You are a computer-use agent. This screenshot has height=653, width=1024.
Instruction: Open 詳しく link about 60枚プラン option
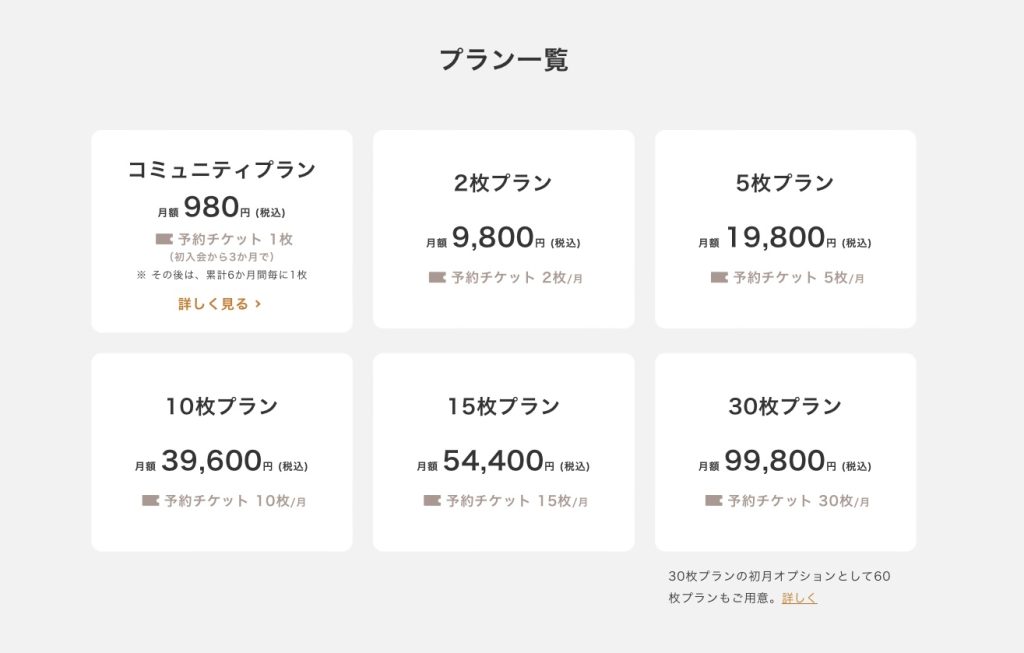click(799, 597)
